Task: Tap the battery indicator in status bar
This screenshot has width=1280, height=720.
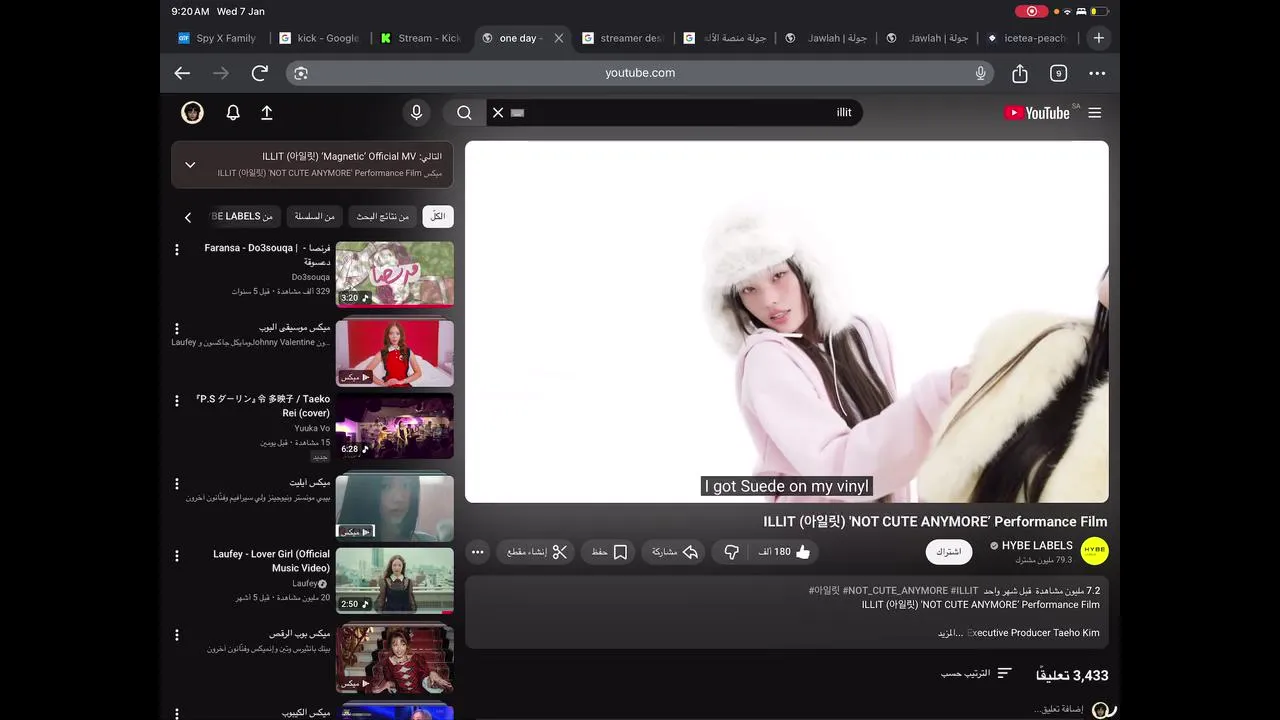Action: pyautogui.click(x=1099, y=11)
